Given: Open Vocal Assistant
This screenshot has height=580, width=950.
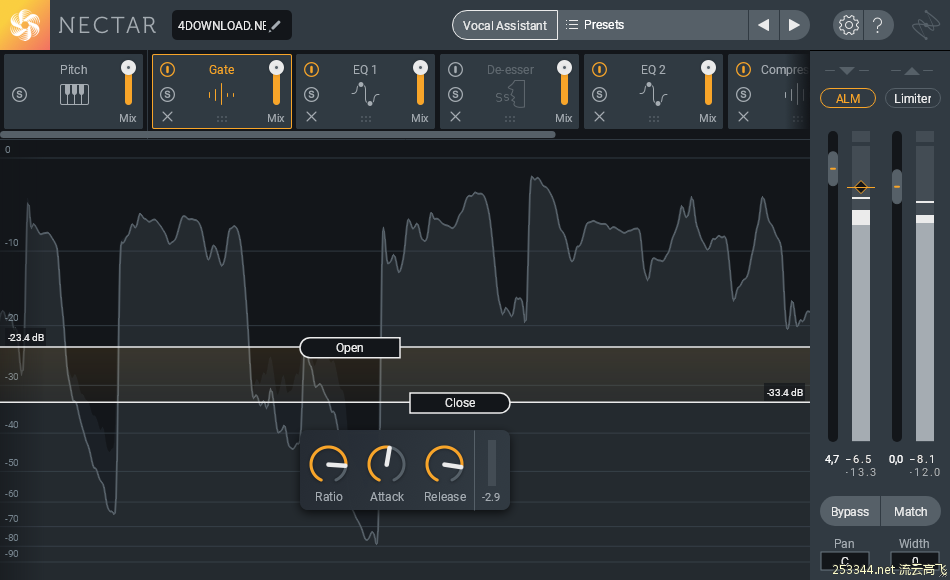Looking at the screenshot, I should (505, 25).
